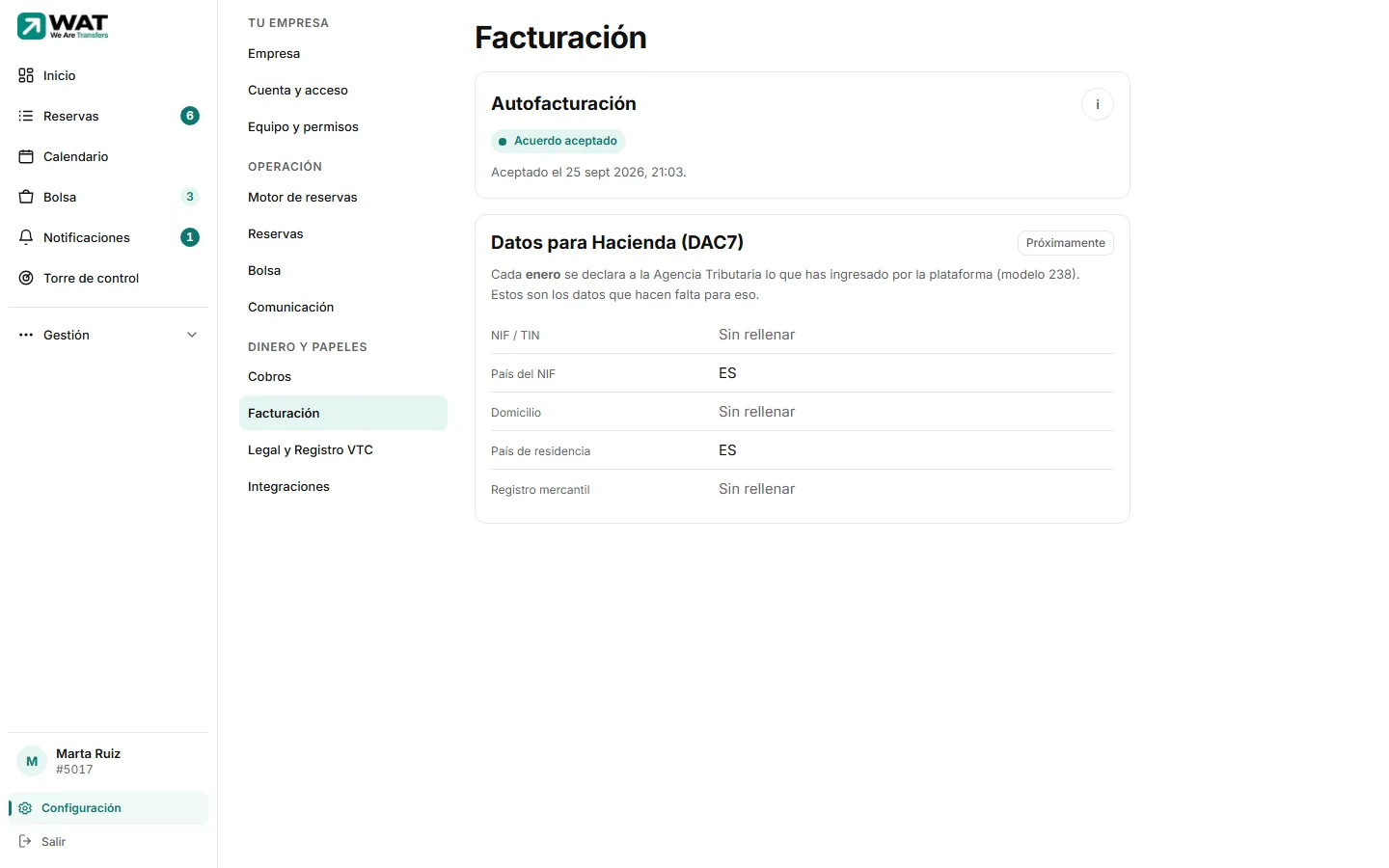Click the WAT logo icon

tap(32, 26)
